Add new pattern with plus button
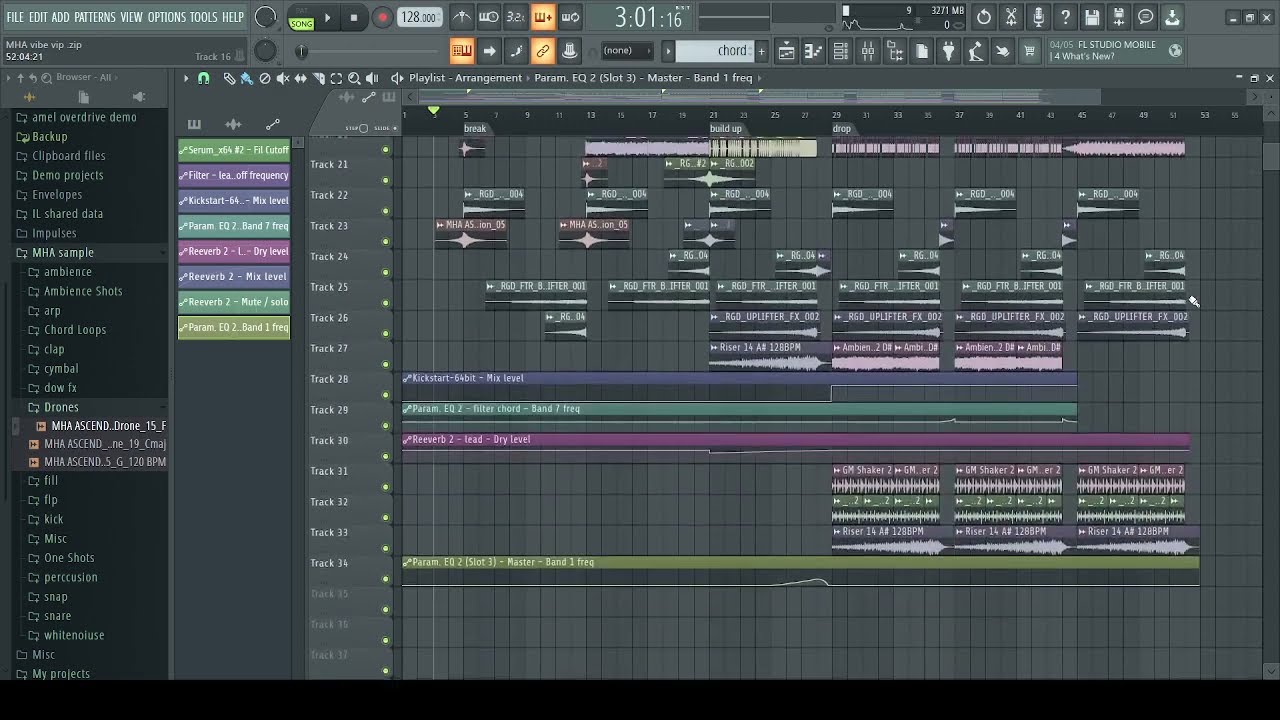The width and height of the screenshot is (1280, 720). [x=761, y=51]
